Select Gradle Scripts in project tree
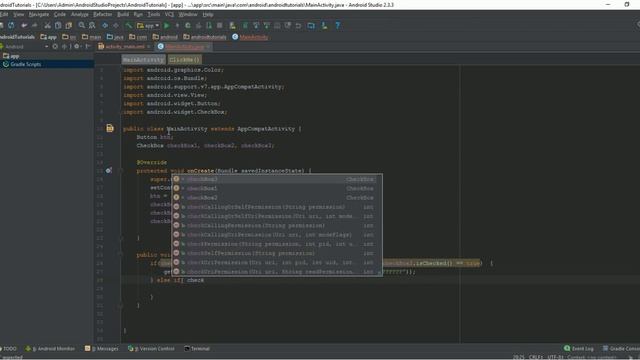The height and width of the screenshot is (360, 640). pyautogui.click(x=22, y=64)
